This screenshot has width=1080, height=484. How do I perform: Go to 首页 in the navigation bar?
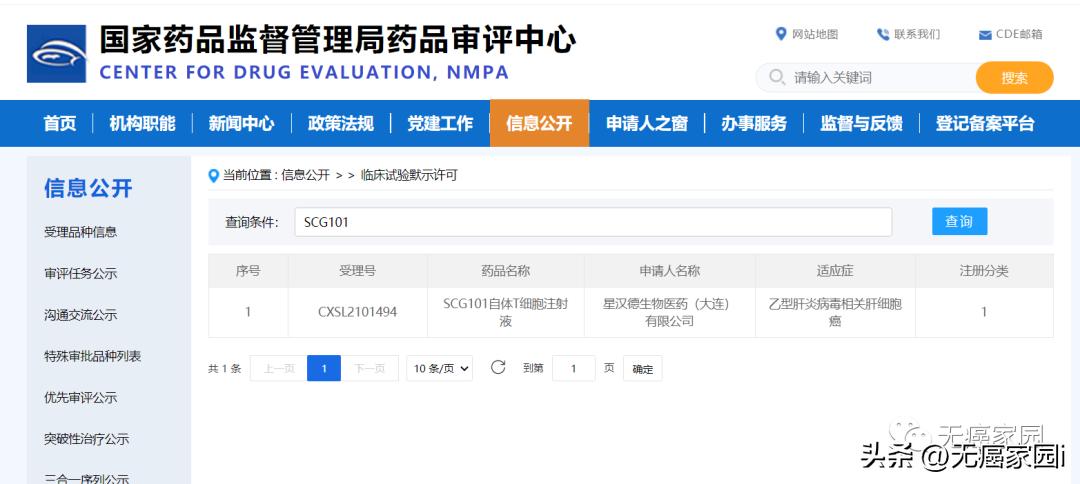tap(60, 124)
